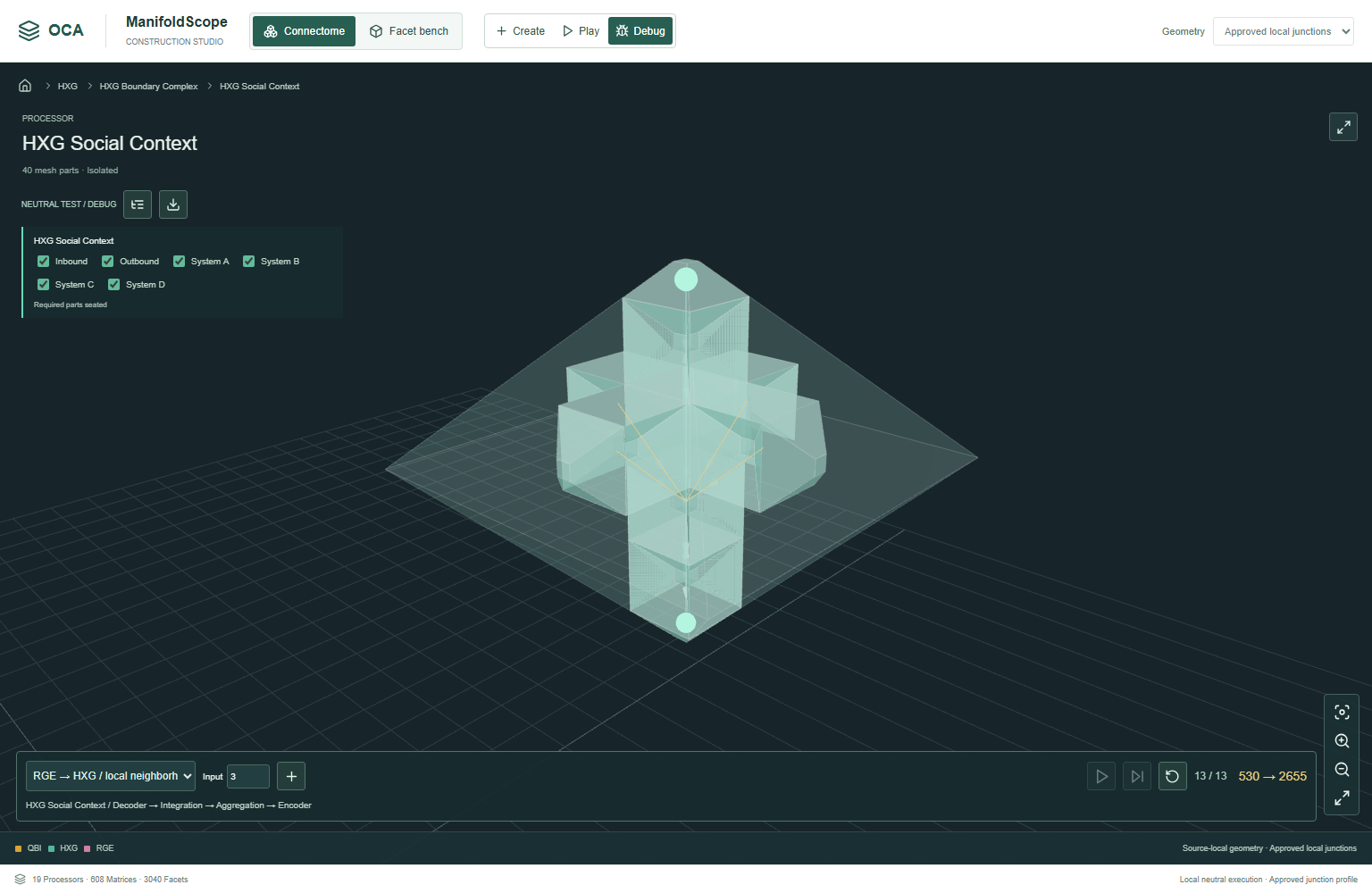Add an input with the plus button

291,776
